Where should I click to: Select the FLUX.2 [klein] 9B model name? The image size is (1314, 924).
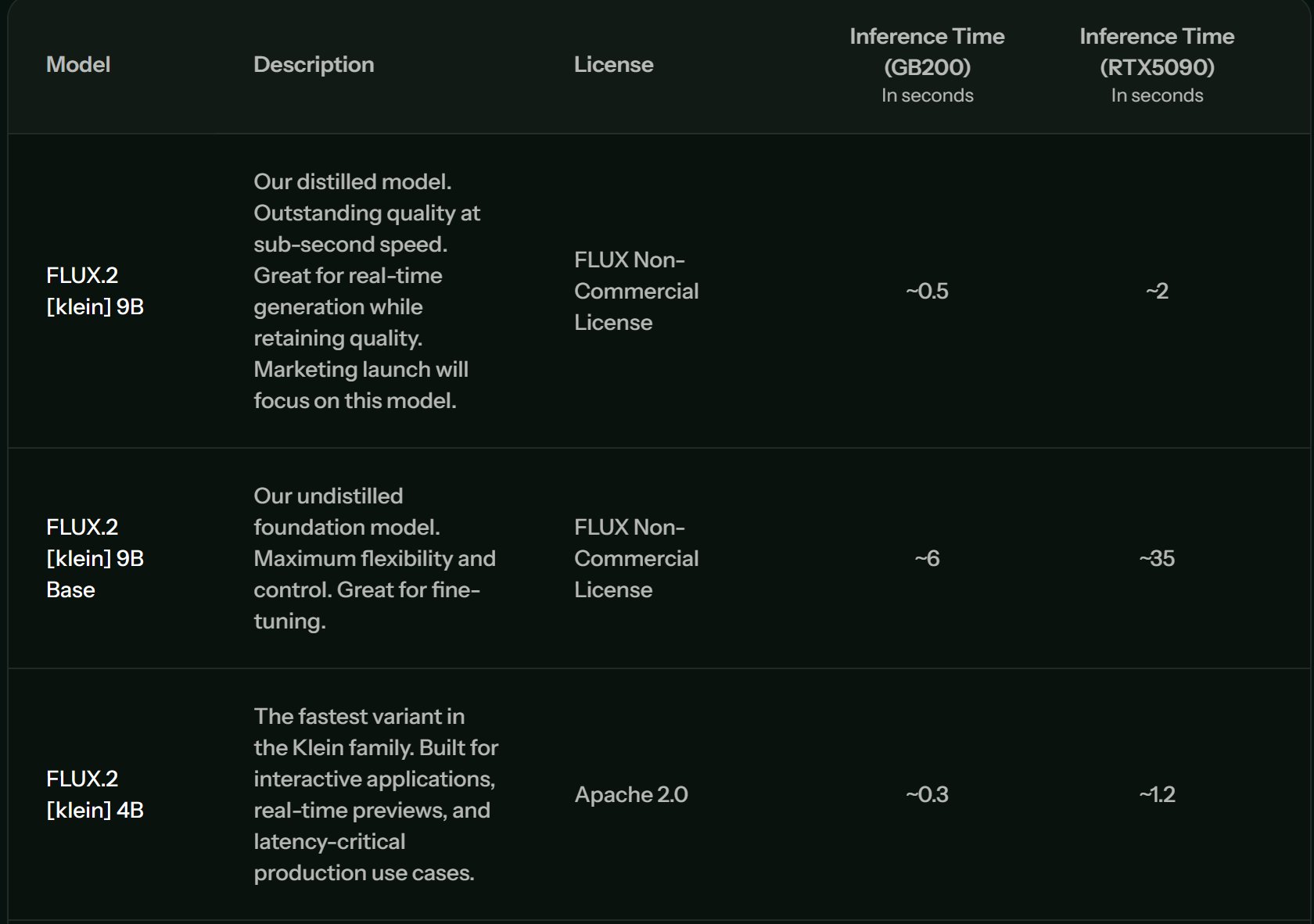(x=95, y=291)
